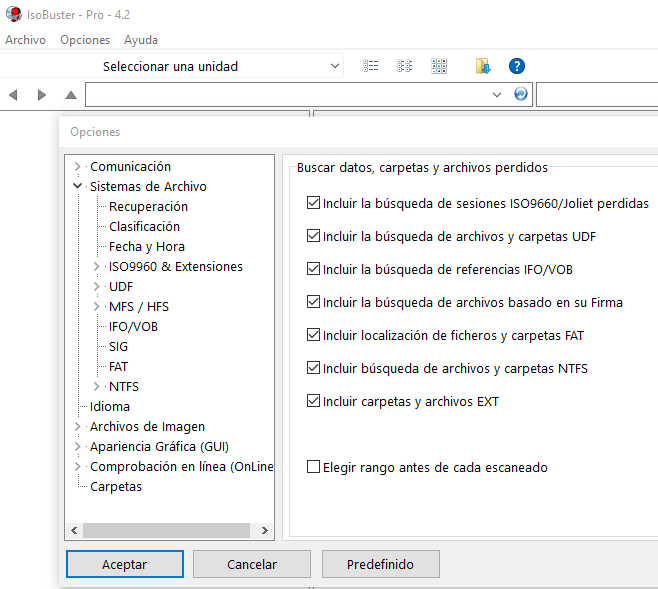Select FAT tree item
The width and height of the screenshot is (658, 589).
click(x=118, y=367)
